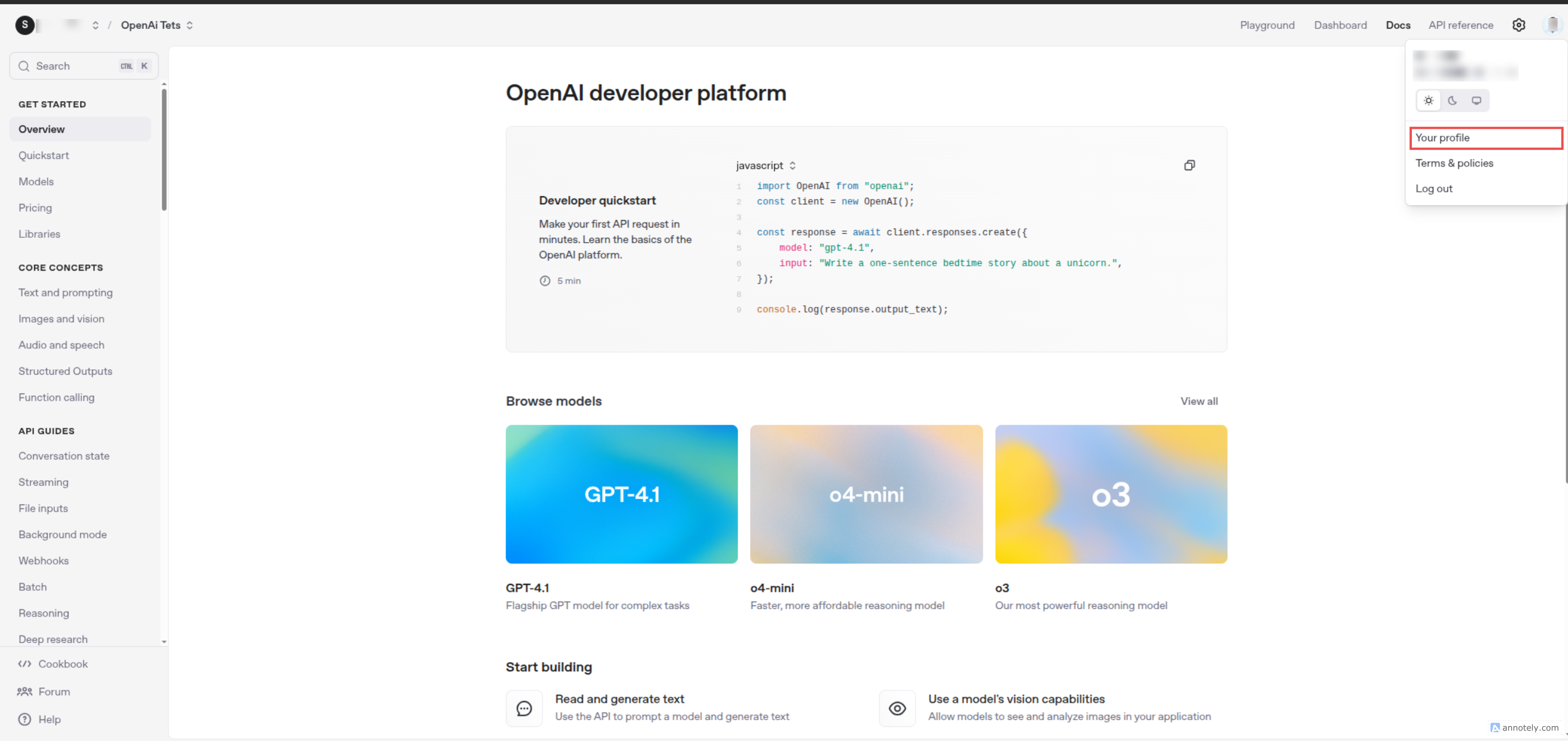
Task: Expand the javascript language selector
Action: click(765, 165)
